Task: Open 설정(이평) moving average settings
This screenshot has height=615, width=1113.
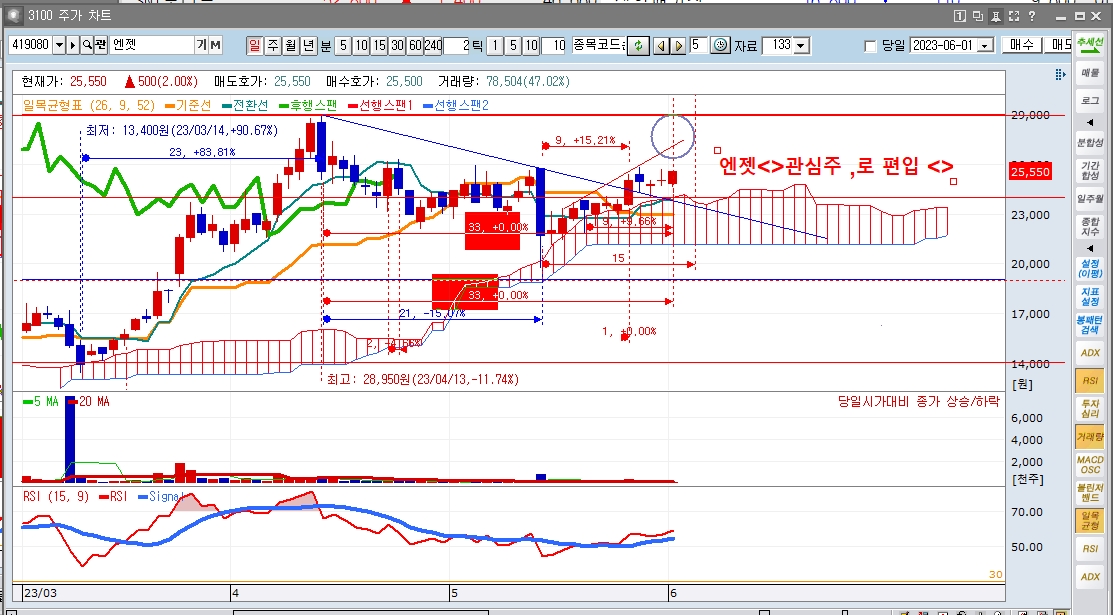Action: [1090, 268]
